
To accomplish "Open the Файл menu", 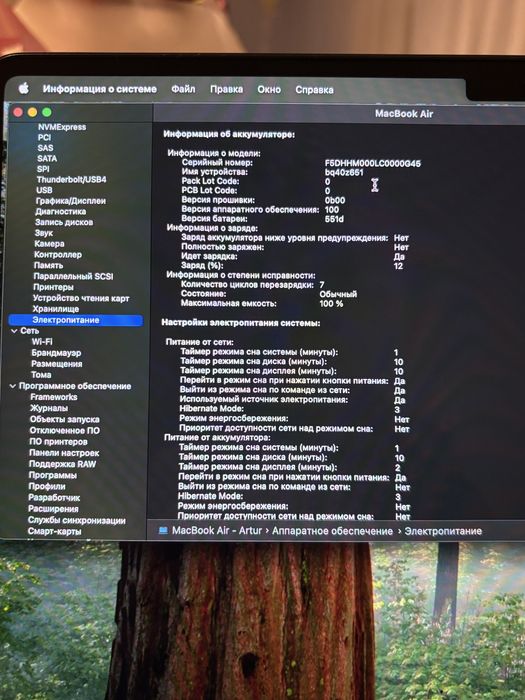I will click(x=183, y=89).
